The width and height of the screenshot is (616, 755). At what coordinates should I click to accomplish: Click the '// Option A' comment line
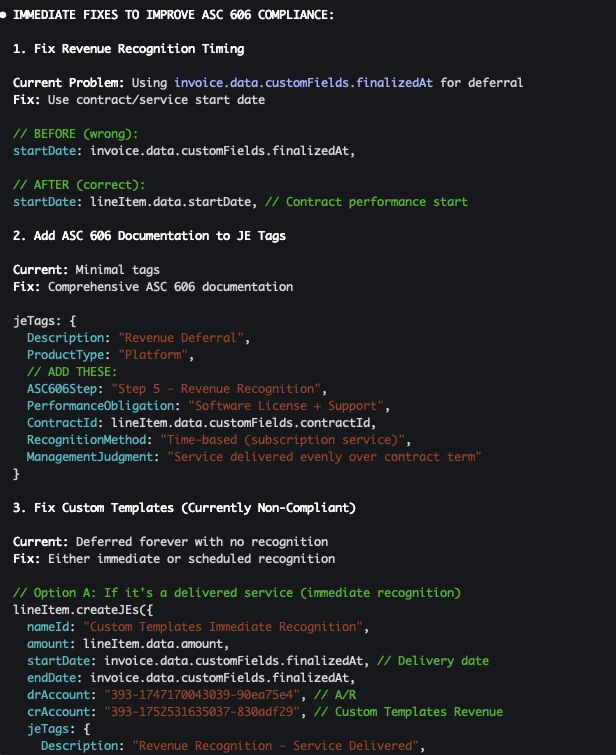click(236, 593)
